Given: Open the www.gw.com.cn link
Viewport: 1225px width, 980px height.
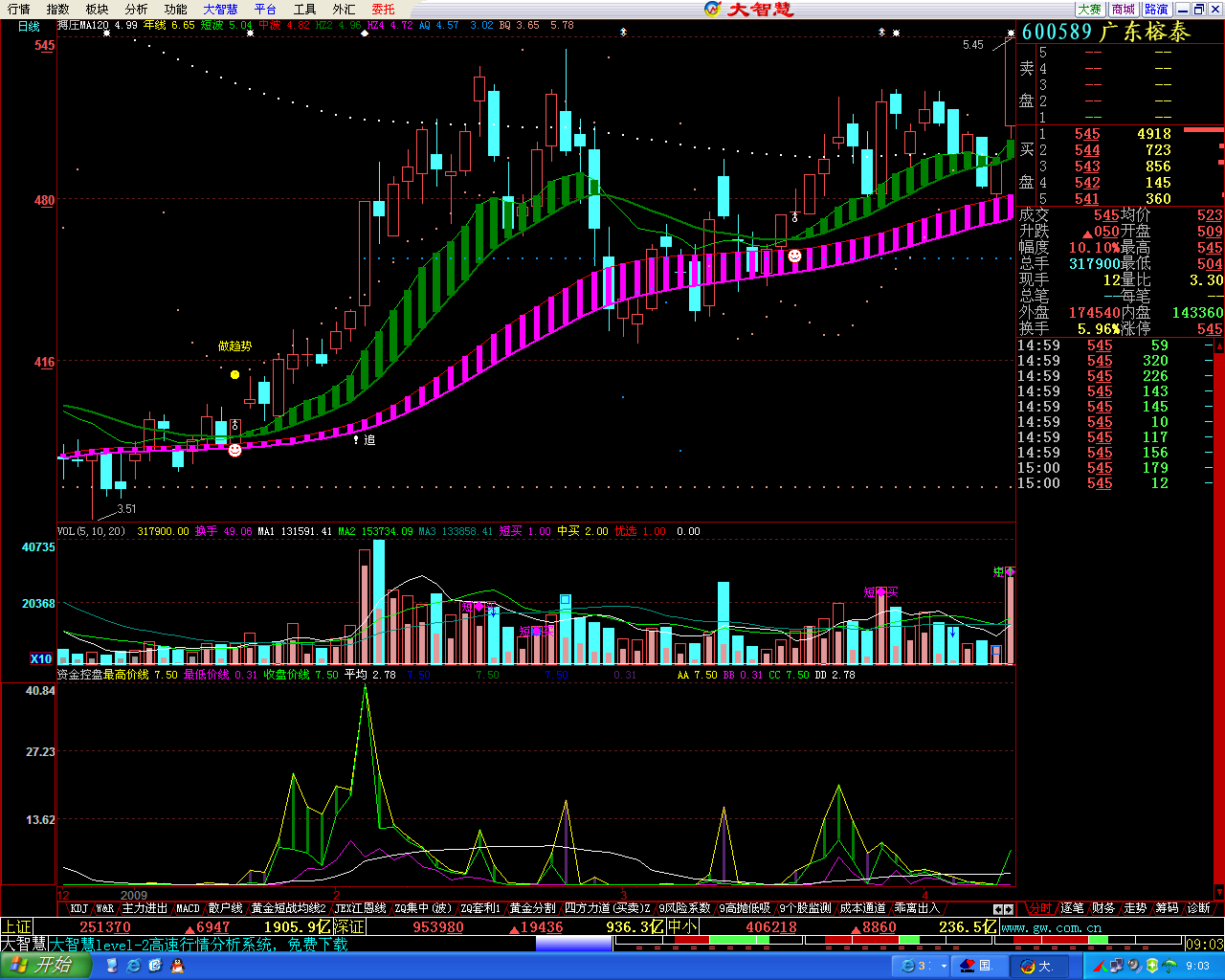Looking at the screenshot, I should pos(1052,927).
